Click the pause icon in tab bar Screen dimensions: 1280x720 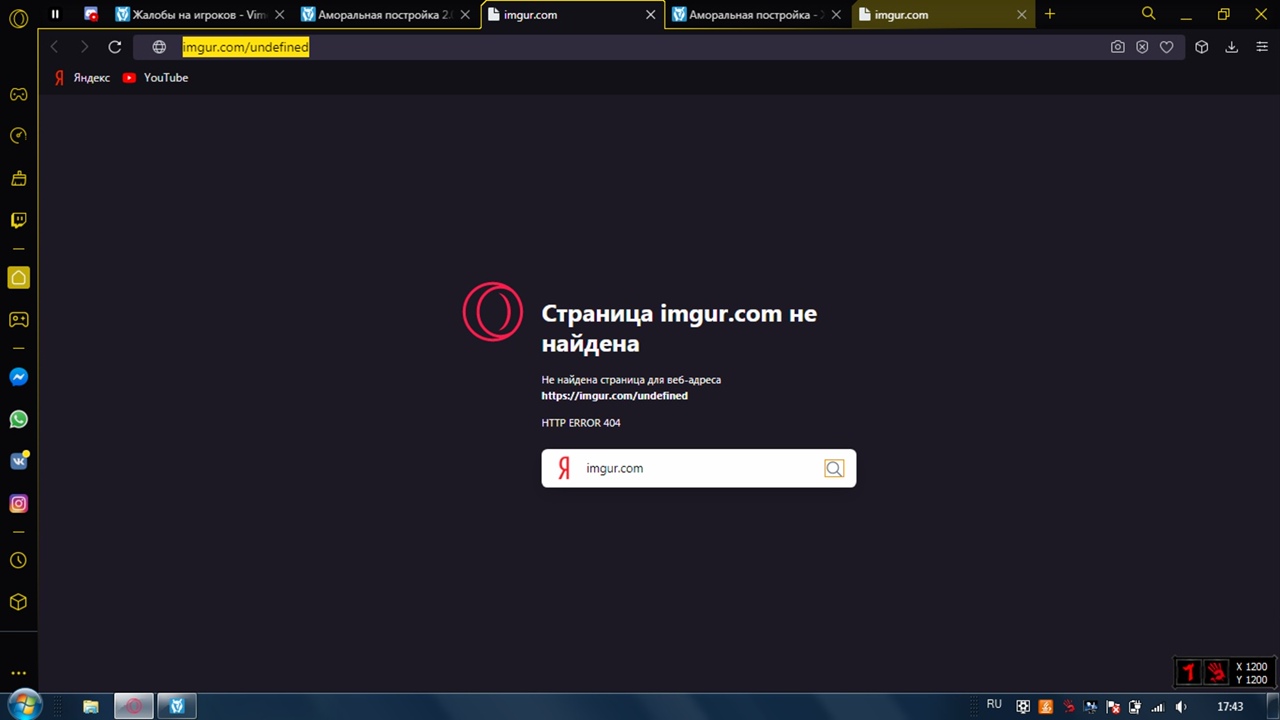55,14
